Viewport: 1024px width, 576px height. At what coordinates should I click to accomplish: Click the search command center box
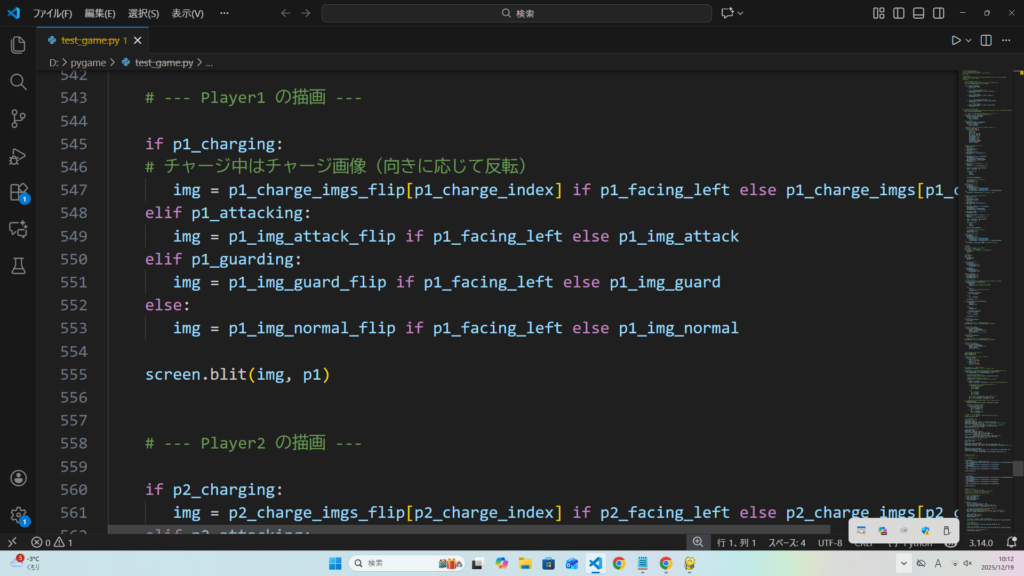click(516, 13)
